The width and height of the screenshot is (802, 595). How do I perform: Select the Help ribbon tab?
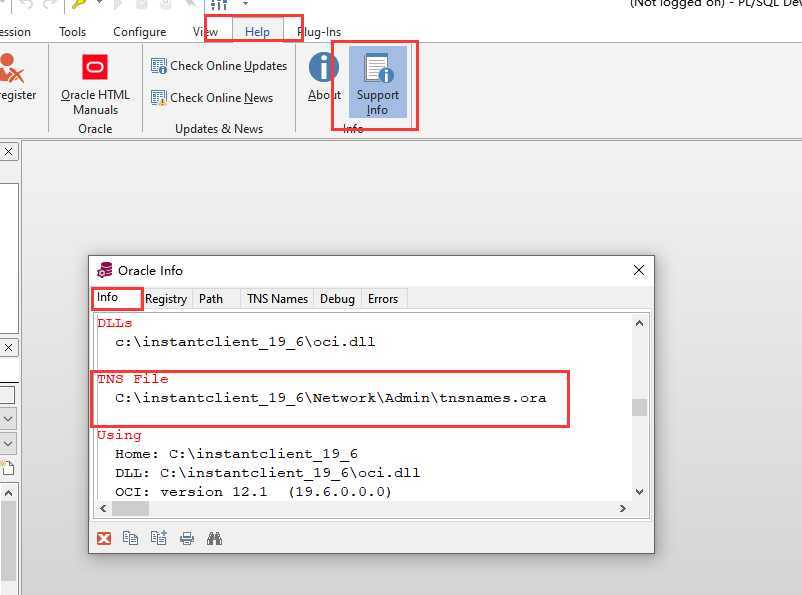click(257, 32)
